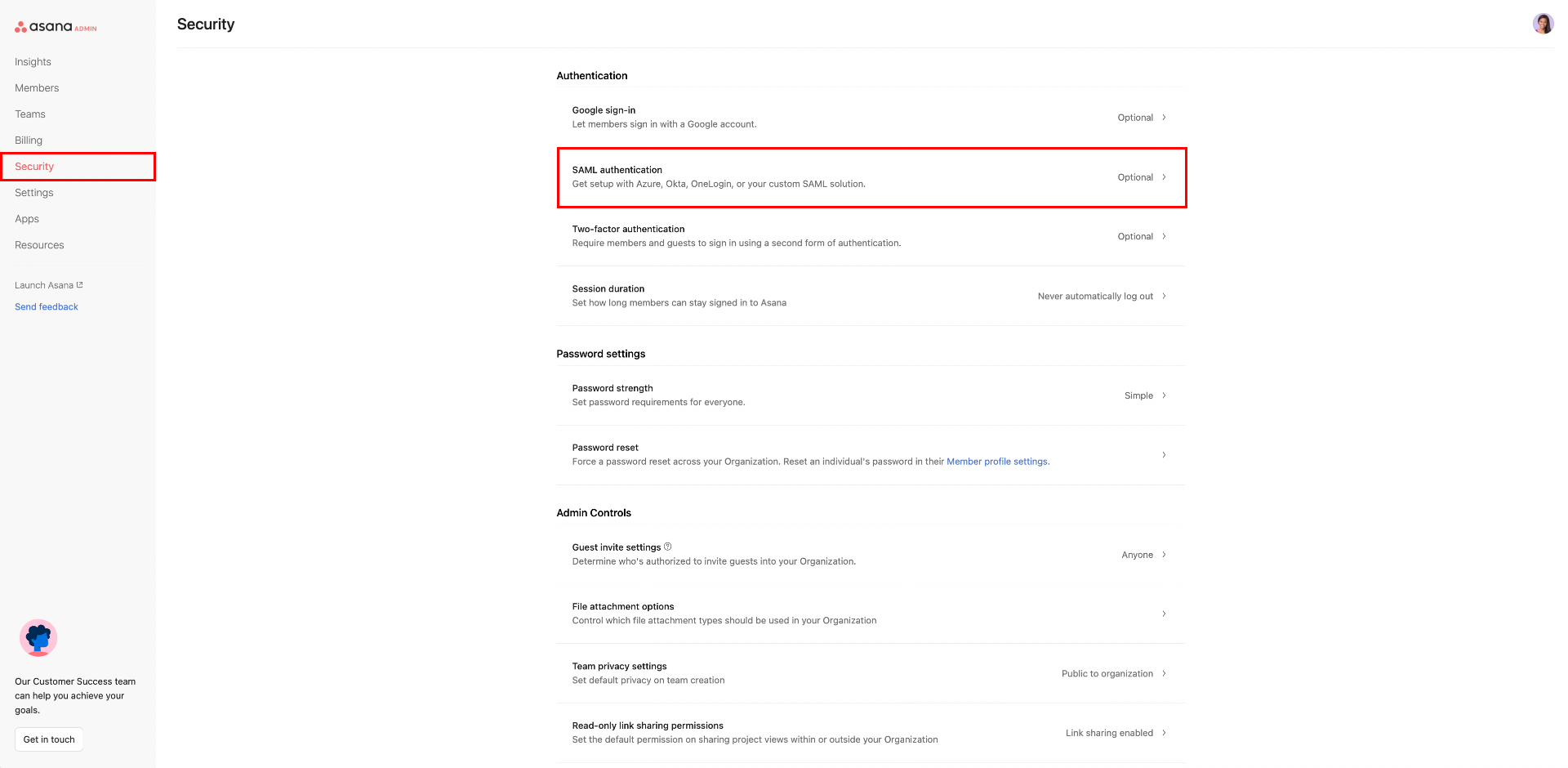The height and width of the screenshot is (768, 1568).
Task: Click the Password strength title
Action: [x=612, y=389]
